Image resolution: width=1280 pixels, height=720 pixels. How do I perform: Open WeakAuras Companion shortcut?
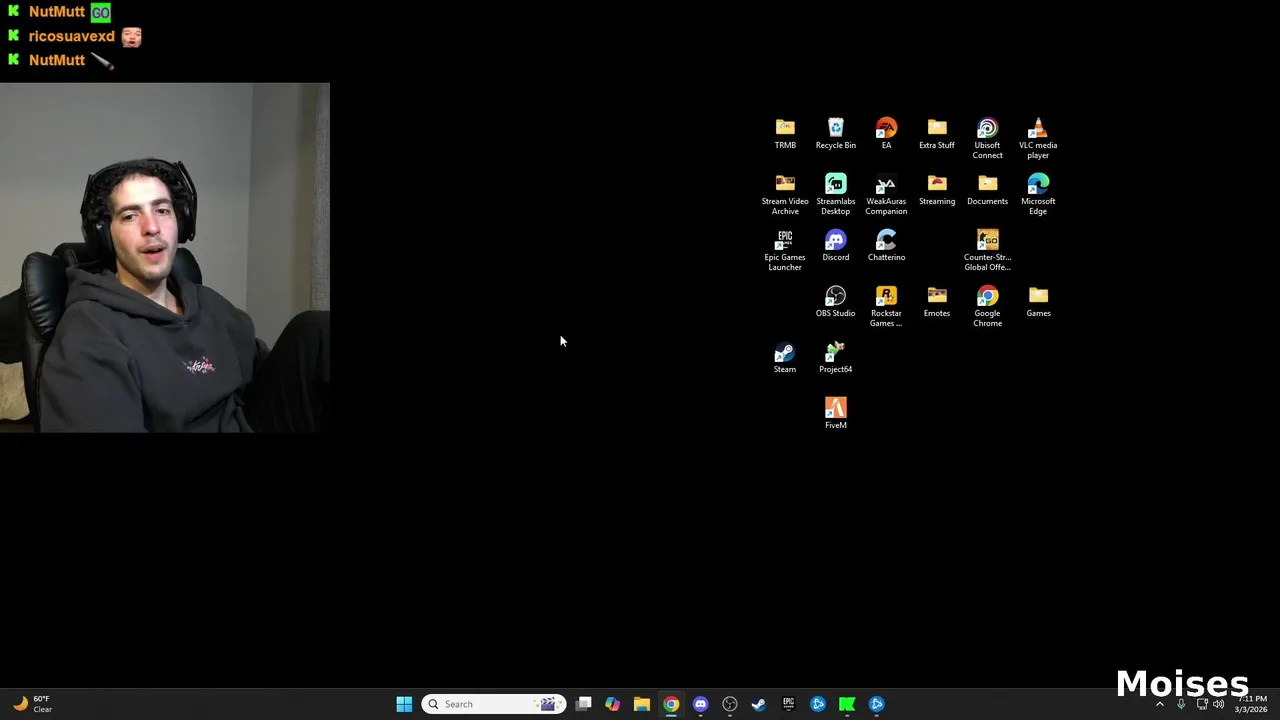pyautogui.click(x=886, y=194)
